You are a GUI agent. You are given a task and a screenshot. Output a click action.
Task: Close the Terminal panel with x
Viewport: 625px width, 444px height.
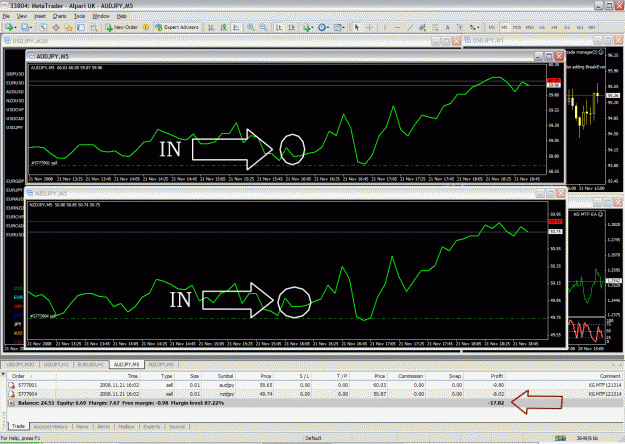[3, 374]
